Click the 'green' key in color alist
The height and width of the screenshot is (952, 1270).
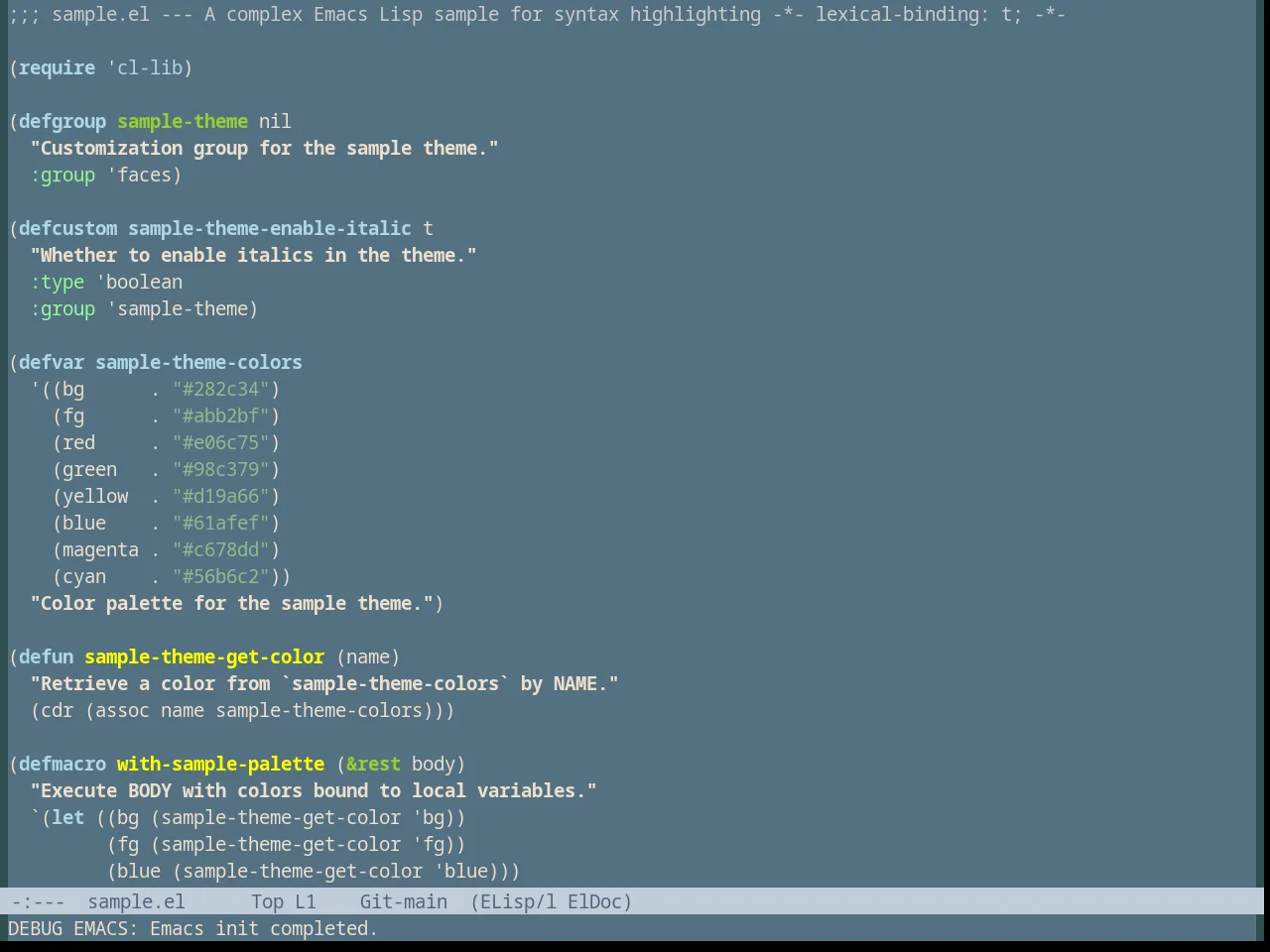[89, 469]
